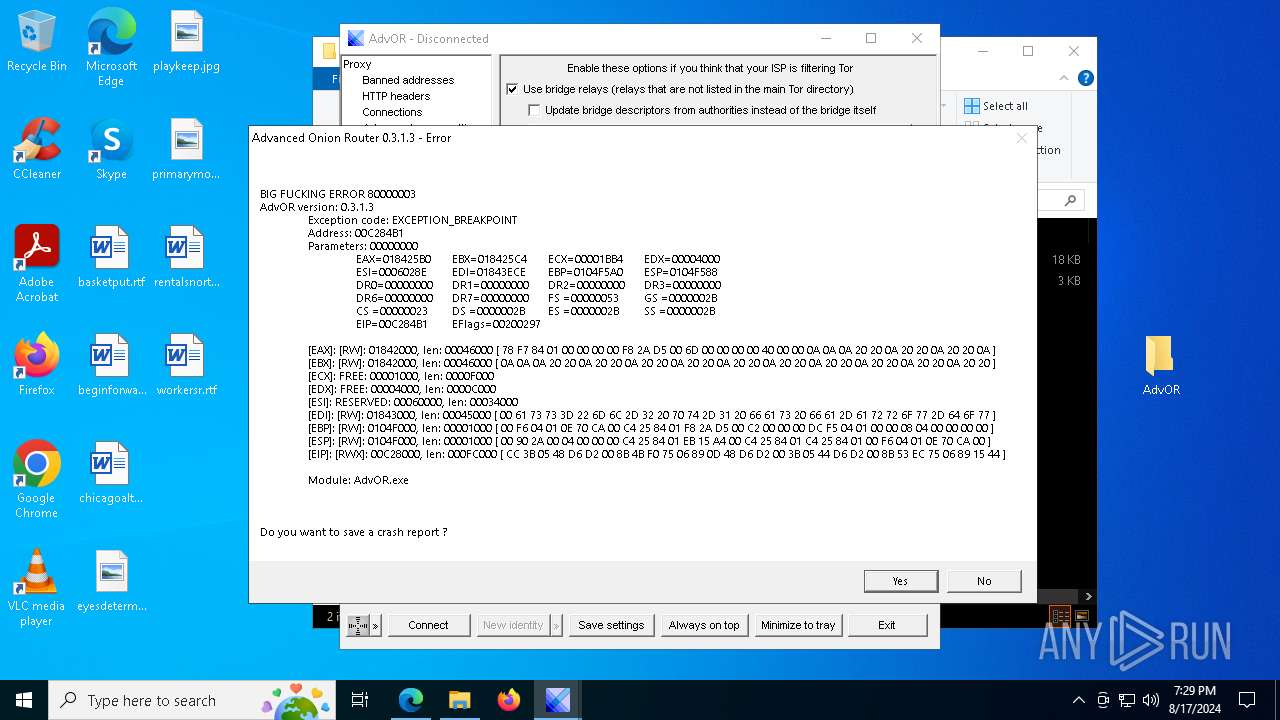Select HTTP headers in the AdvOR tree

pos(396,96)
